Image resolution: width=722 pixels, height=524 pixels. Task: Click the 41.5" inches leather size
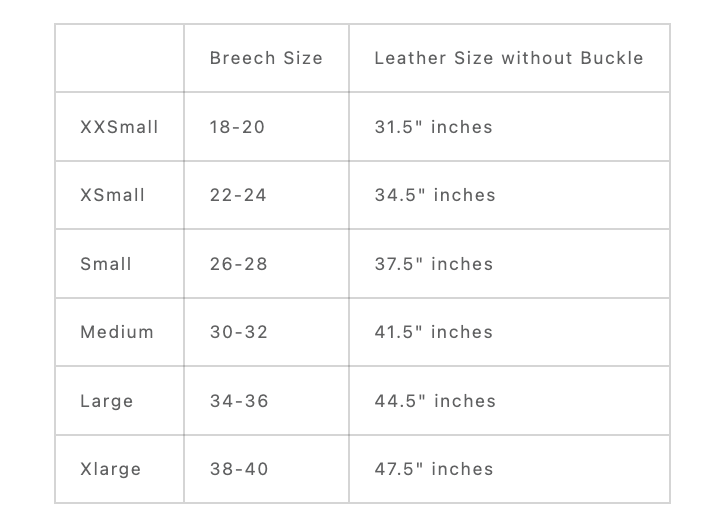[434, 332]
